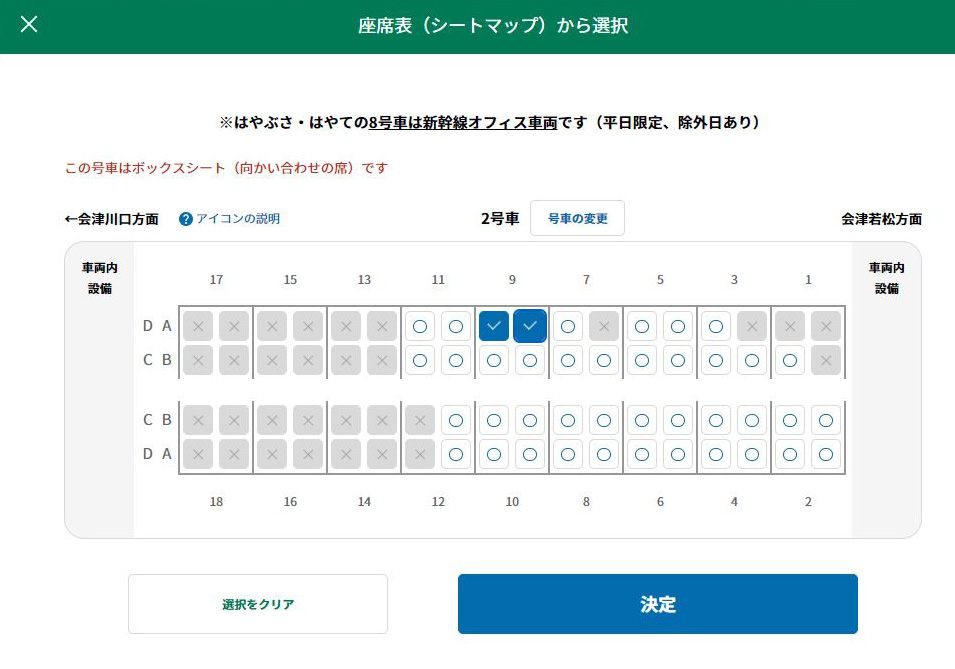Screen dimensions: 955x669
Task: Click the アイコンの説明 text link
Action: click(238, 219)
